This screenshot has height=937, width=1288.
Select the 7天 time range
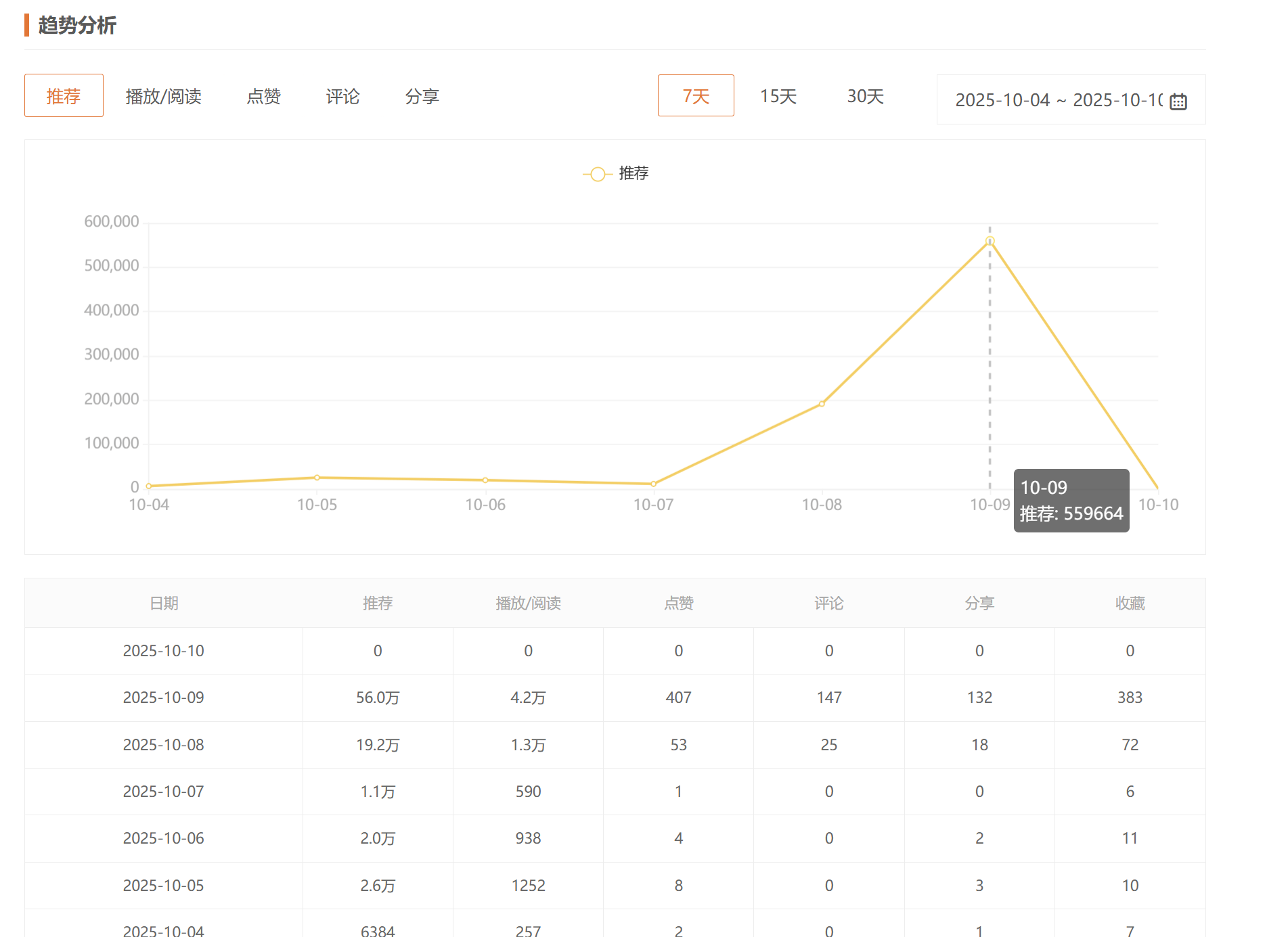point(696,95)
